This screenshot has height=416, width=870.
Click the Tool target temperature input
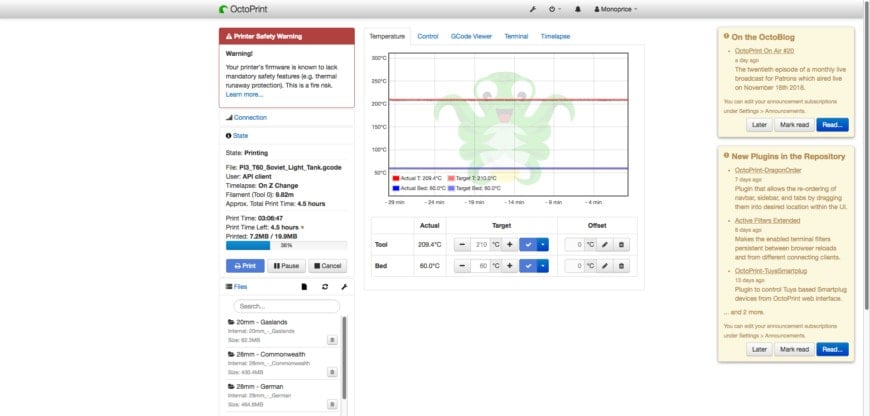pos(480,245)
